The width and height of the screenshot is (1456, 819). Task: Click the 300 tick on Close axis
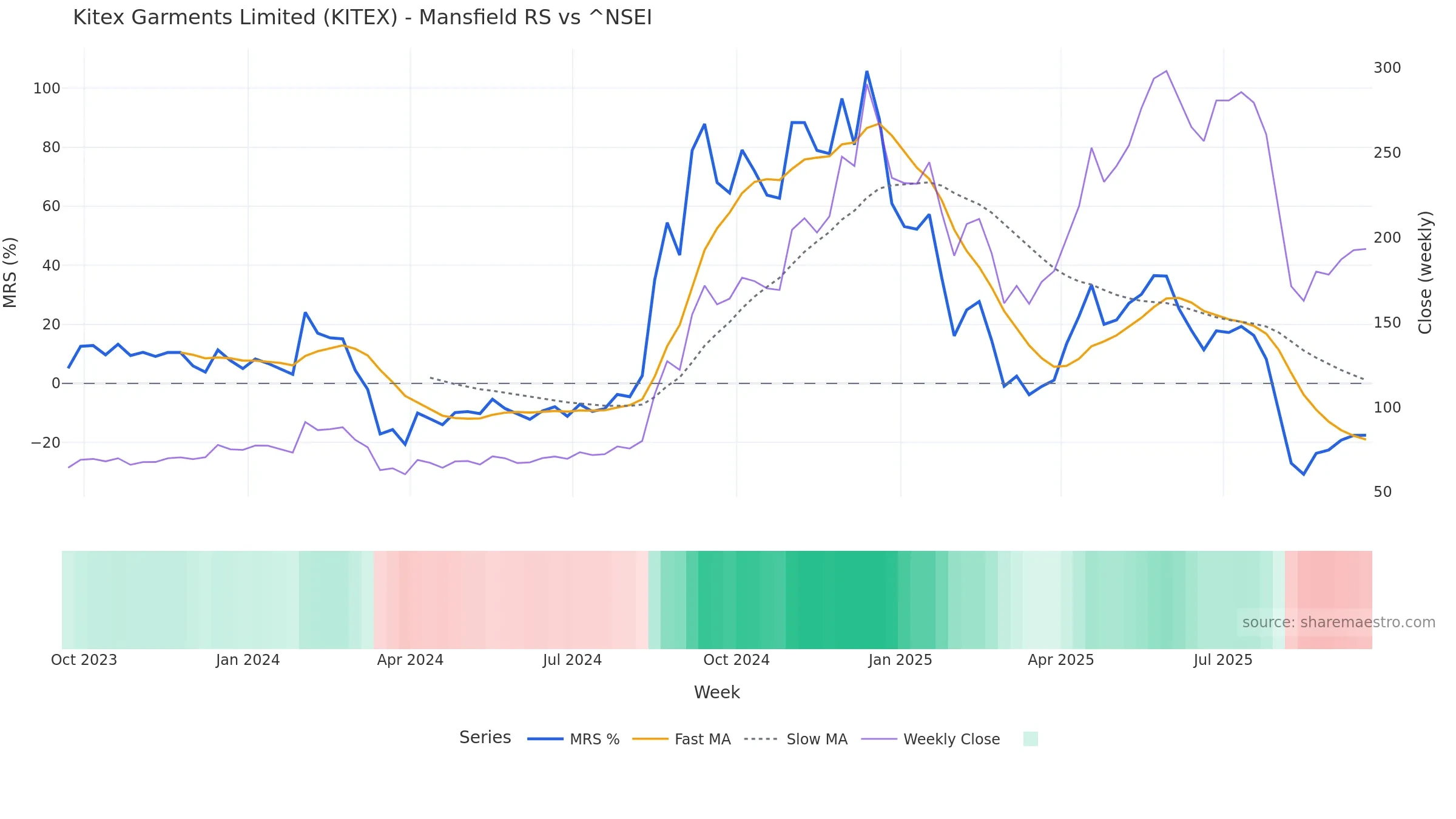coord(1387,67)
